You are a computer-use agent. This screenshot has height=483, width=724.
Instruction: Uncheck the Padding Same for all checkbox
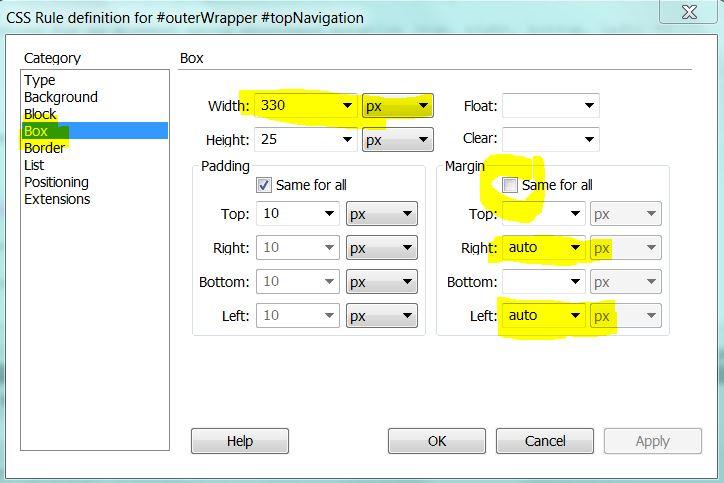point(264,185)
